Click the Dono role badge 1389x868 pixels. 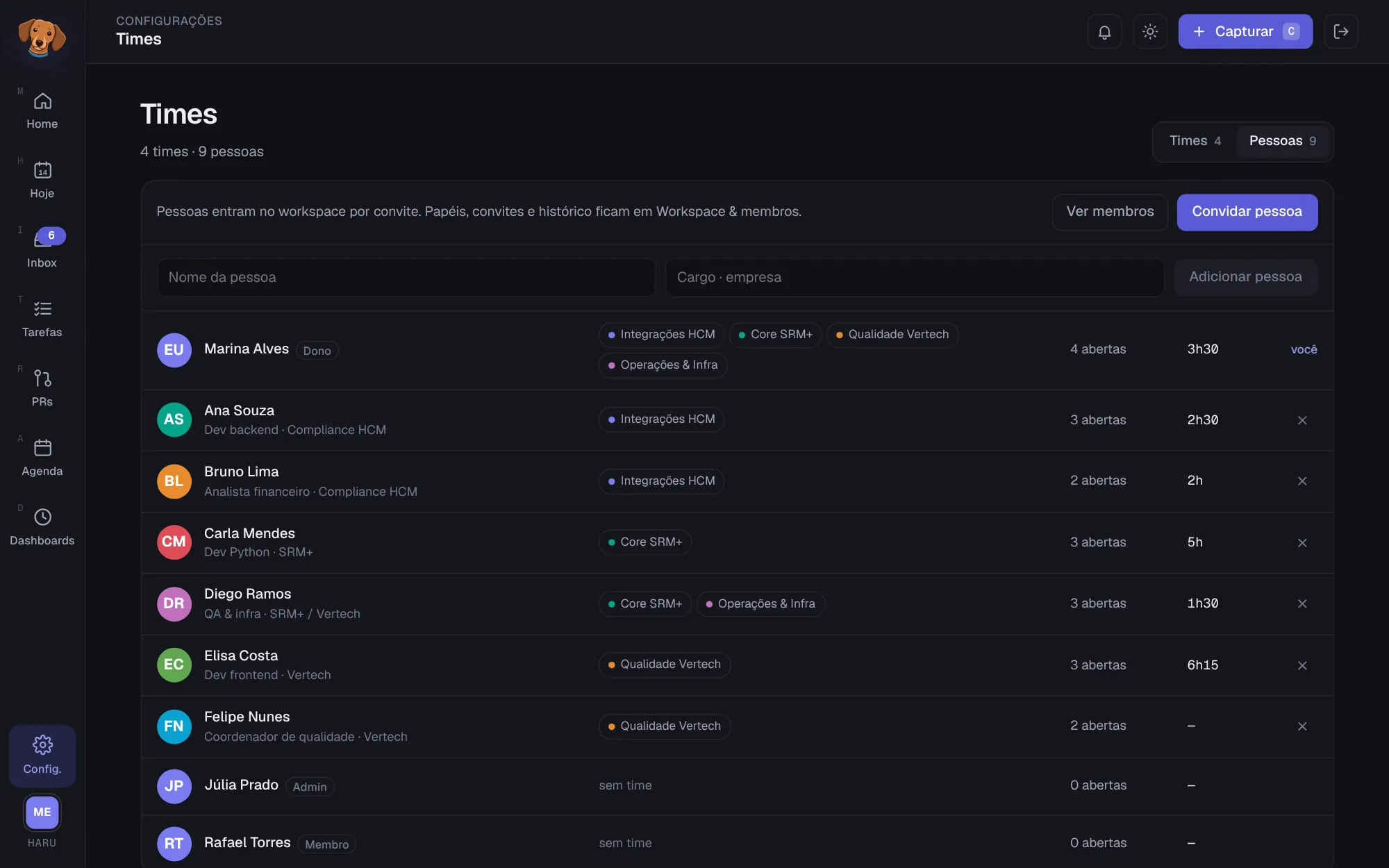(x=317, y=351)
